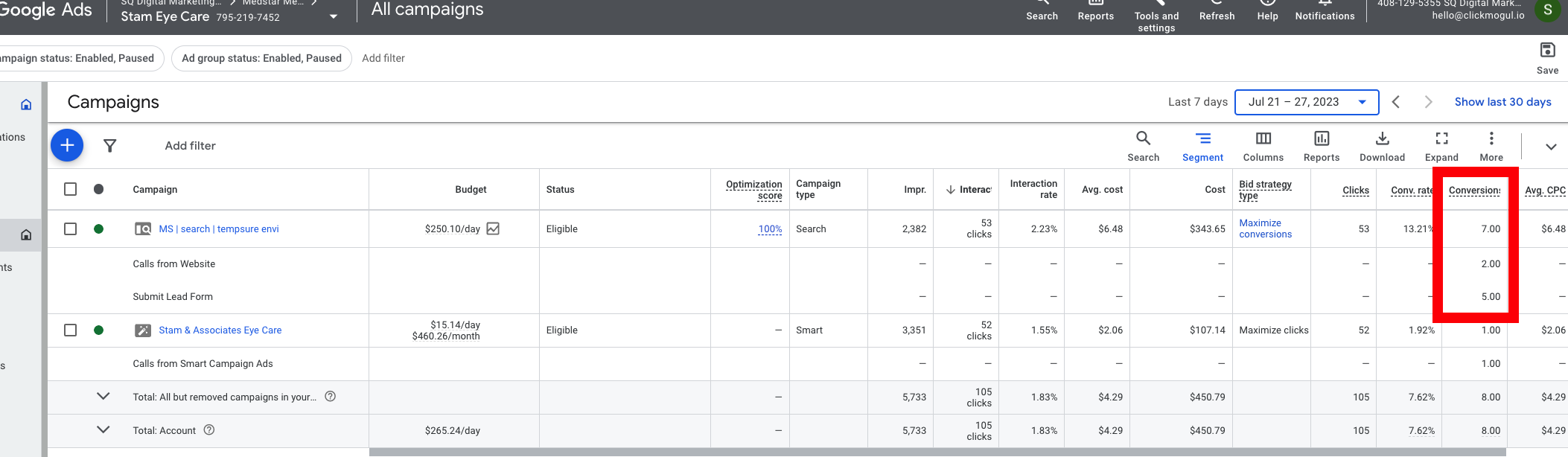Open the Maximize conversions bid strategy link
The image size is (1568, 457).
click(x=1265, y=228)
